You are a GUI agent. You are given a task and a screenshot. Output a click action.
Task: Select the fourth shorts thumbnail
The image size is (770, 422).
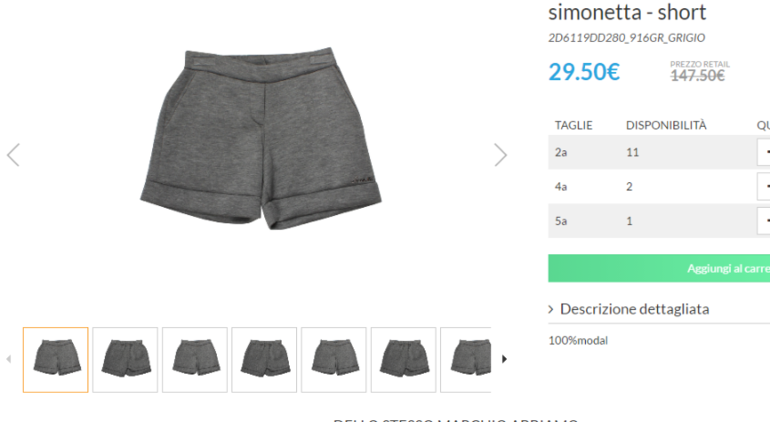coord(264,360)
